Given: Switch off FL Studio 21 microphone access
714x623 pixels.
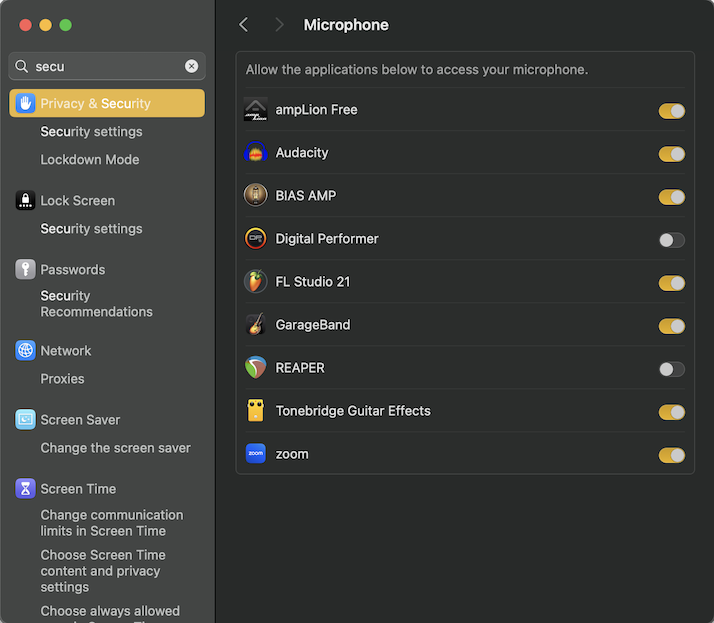Looking at the screenshot, I should point(671,283).
